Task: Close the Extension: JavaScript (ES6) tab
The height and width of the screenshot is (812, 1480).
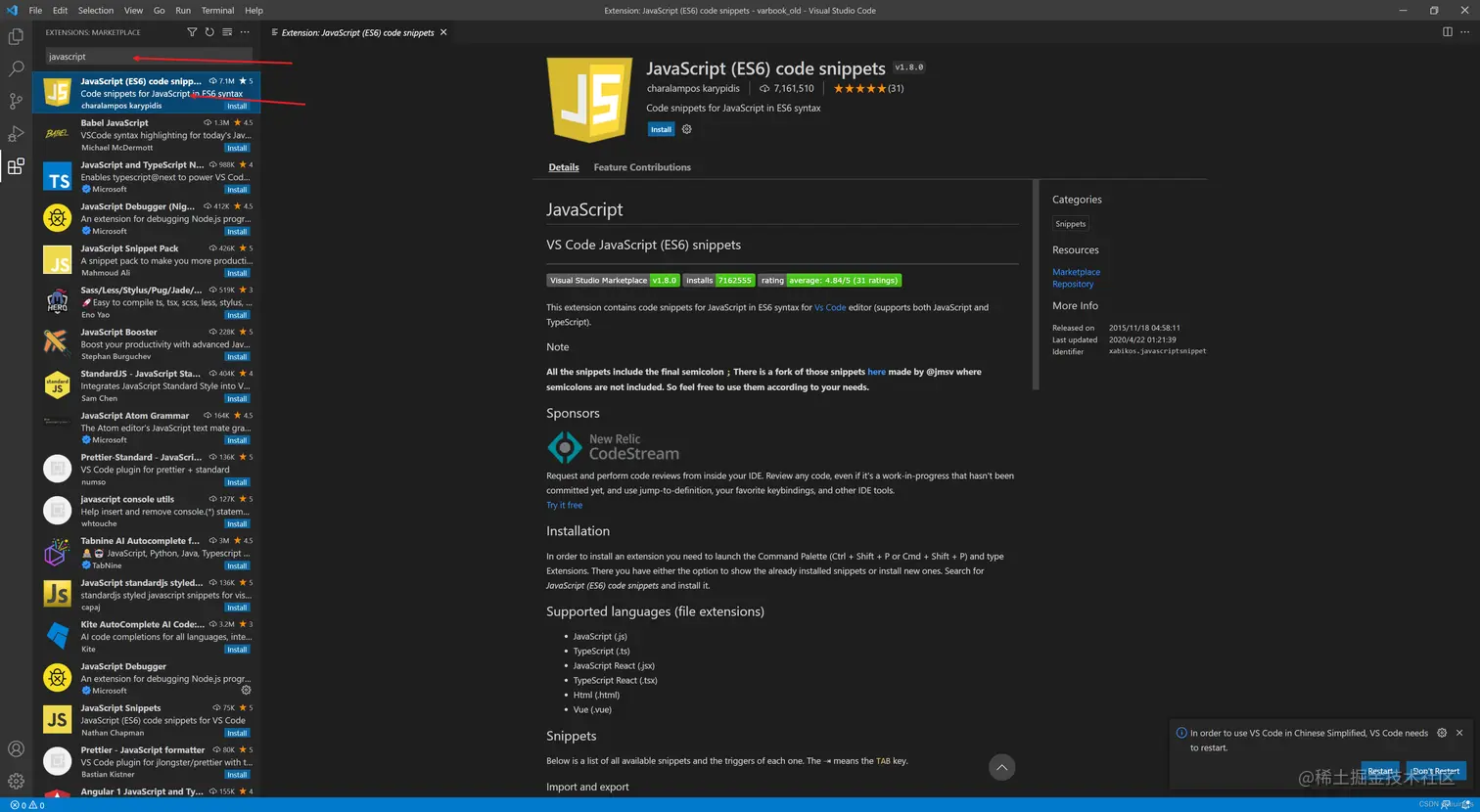Action: [x=443, y=32]
